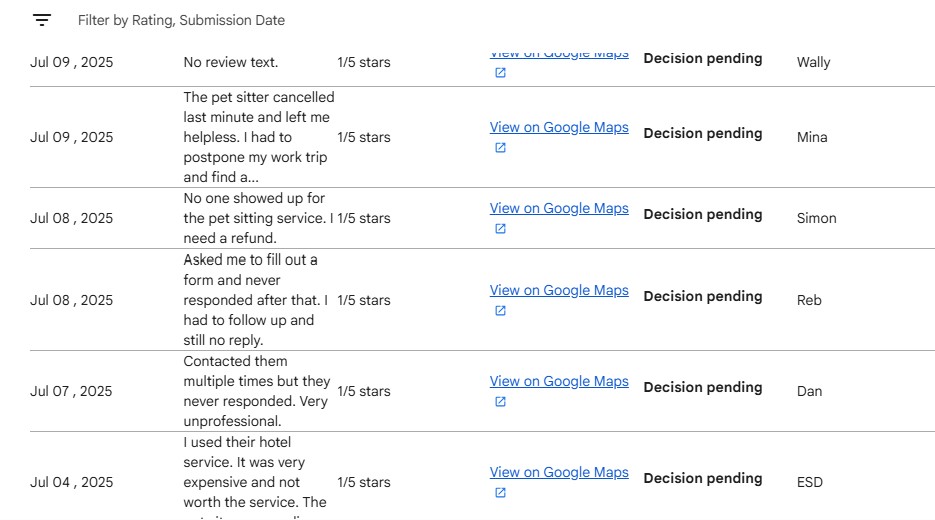Click external-link icon in Mina's row
Image resolution: width=935 pixels, height=520 pixels.
[x=500, y=148]
